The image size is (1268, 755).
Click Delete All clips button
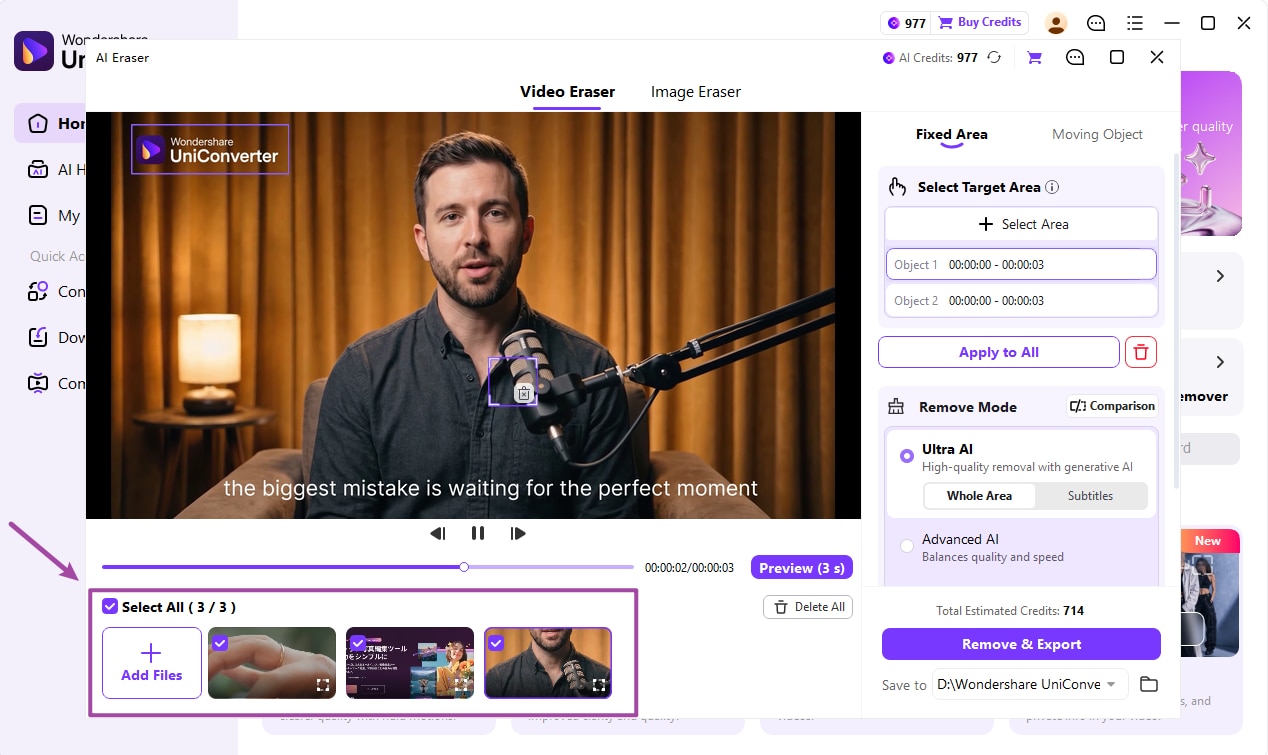808,607
